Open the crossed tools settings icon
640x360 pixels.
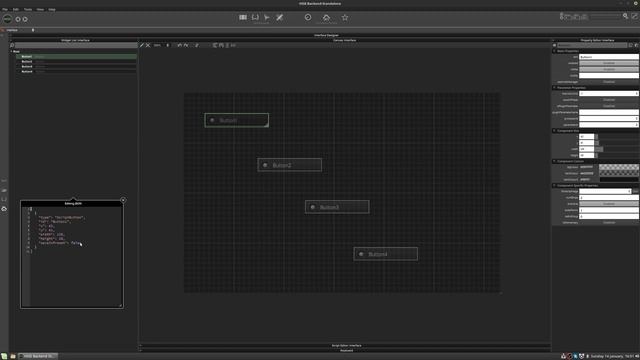point(280,17)
